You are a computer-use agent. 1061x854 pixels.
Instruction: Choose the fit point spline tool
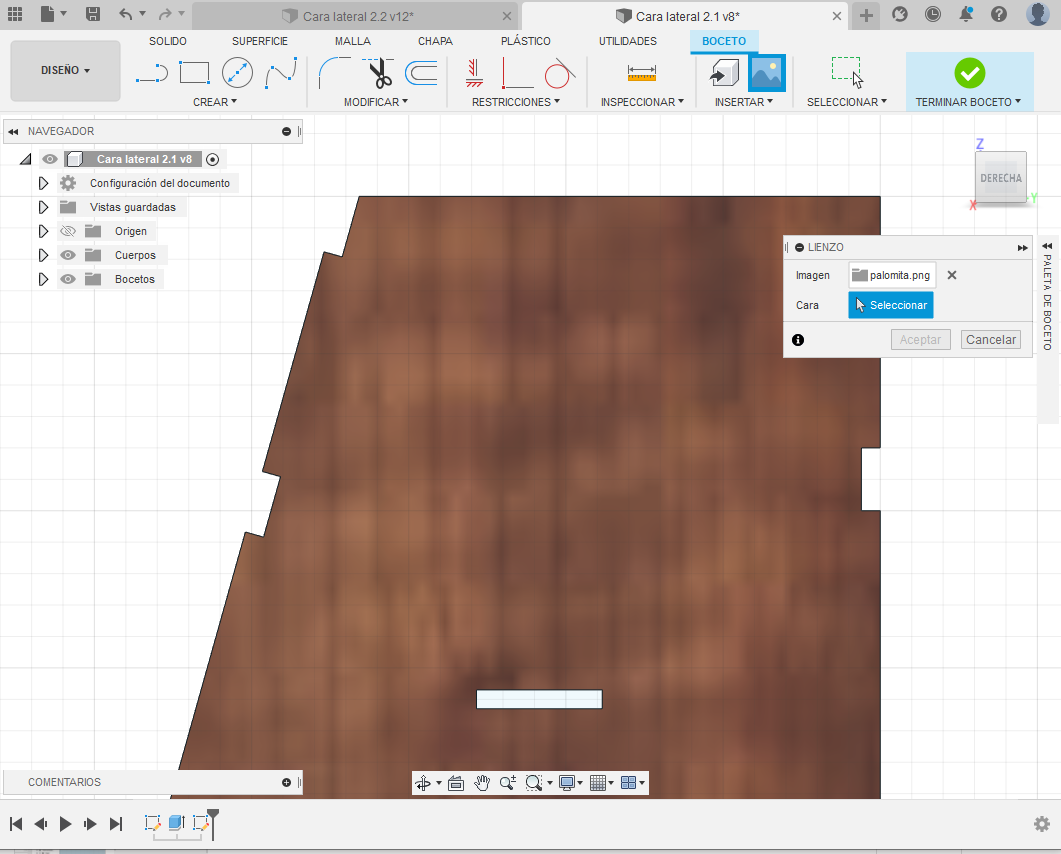point(281,73)
